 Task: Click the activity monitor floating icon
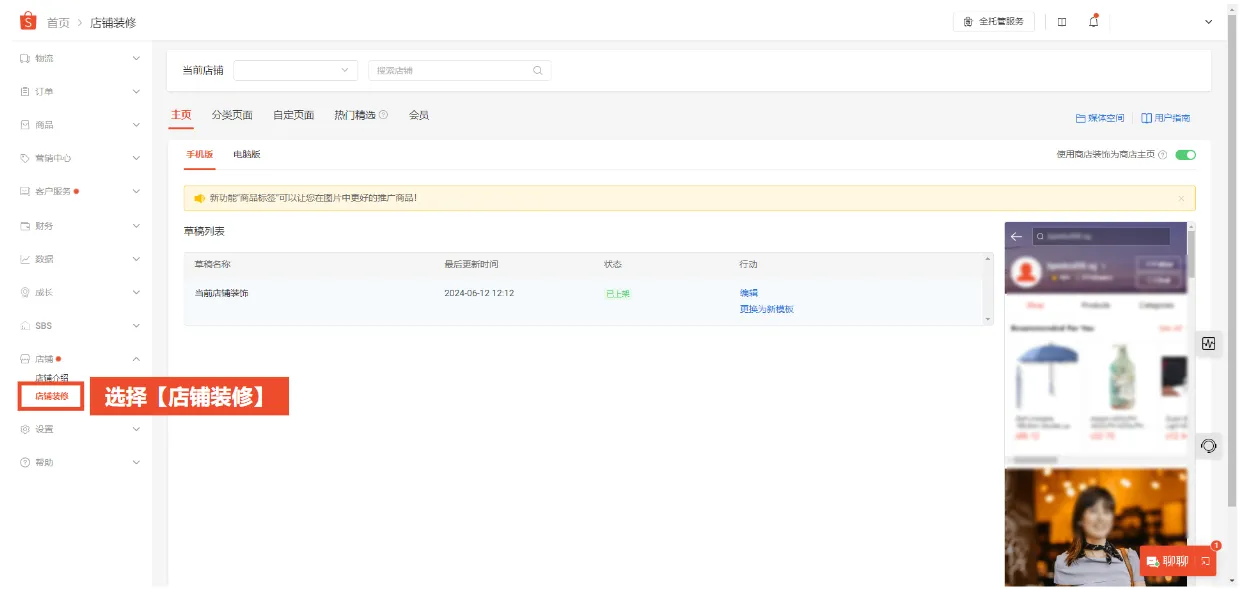tap(1208, 343)
